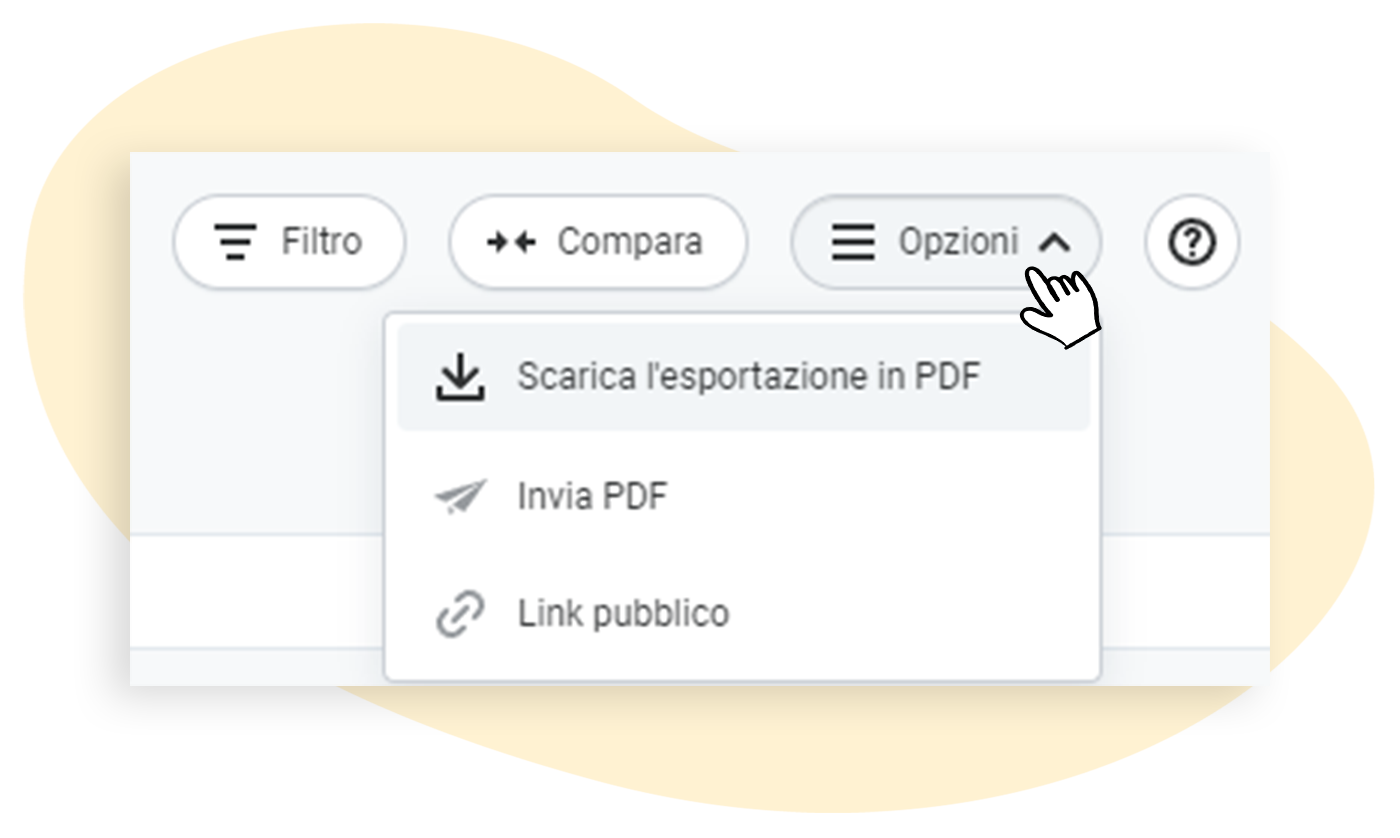Click the Opzioni dropdown label
Screen dimensions: 1400x838
958,243
